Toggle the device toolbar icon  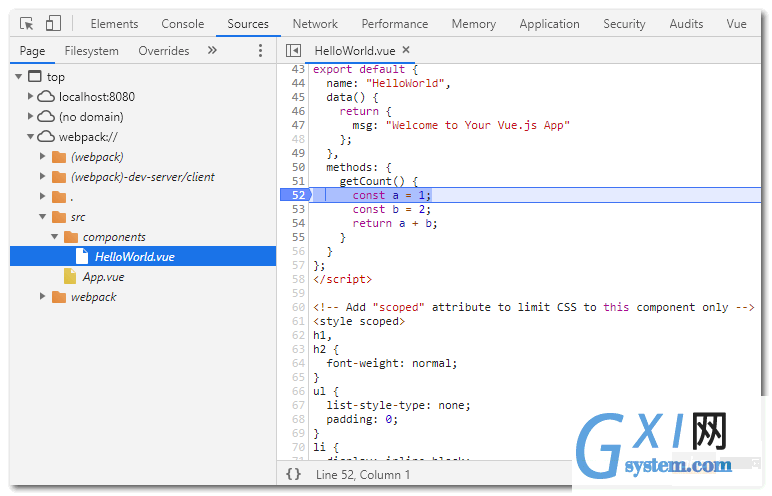click(53, 23)
